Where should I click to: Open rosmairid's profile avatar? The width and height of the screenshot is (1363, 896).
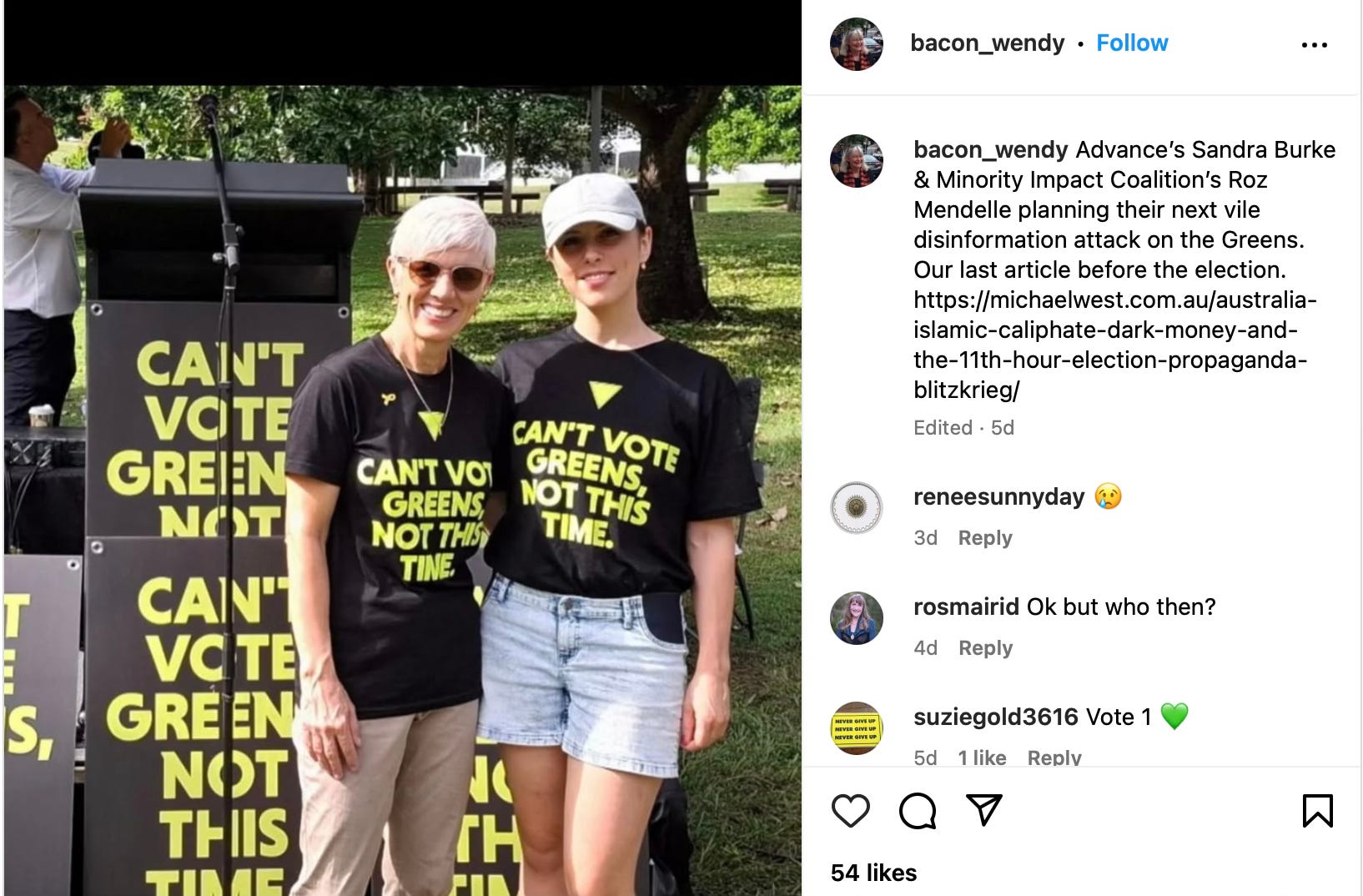(857, 618)
